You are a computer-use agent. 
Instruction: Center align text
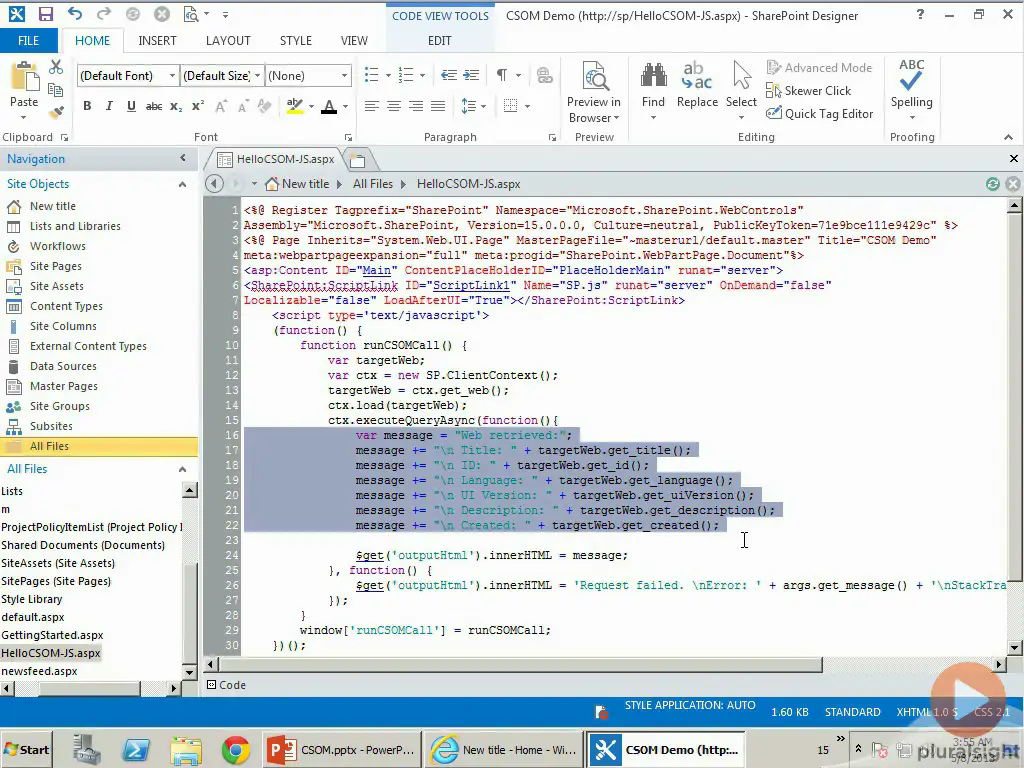coord(394,106)
